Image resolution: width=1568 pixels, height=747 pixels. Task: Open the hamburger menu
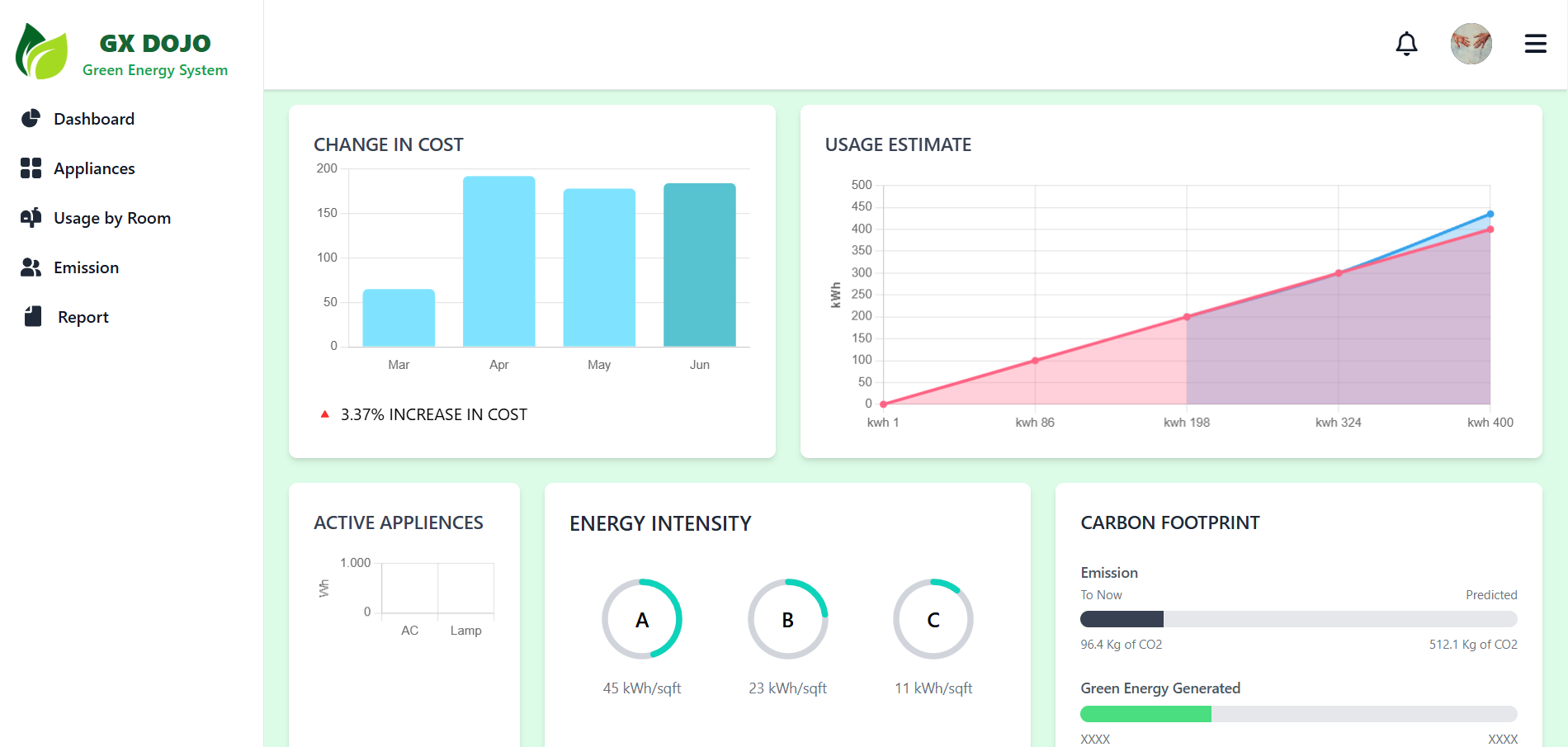pyautogui.click(x=1535, y=44)
